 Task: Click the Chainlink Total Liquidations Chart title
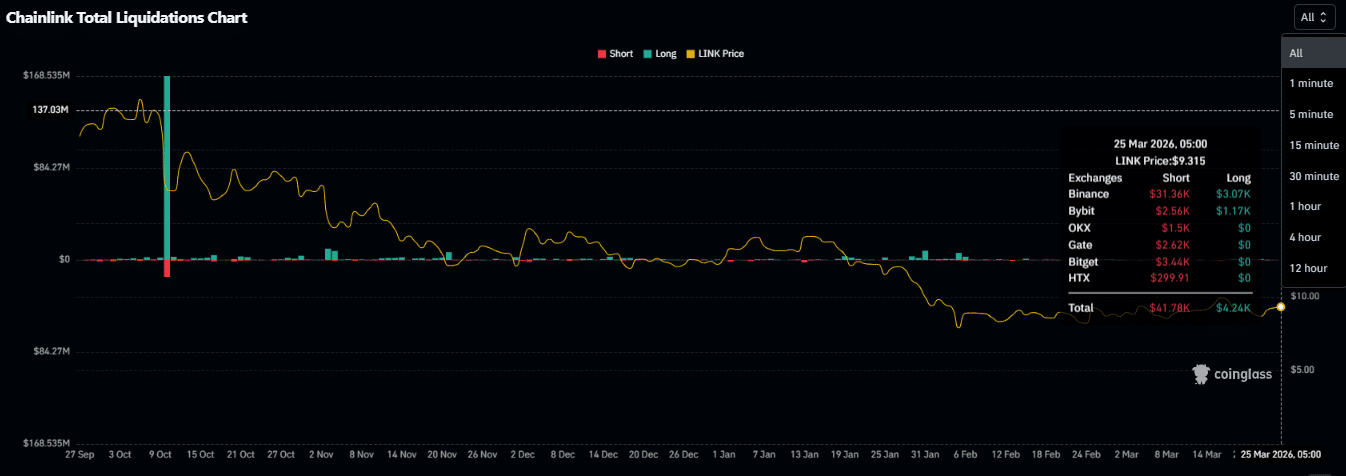coord(127,17)
